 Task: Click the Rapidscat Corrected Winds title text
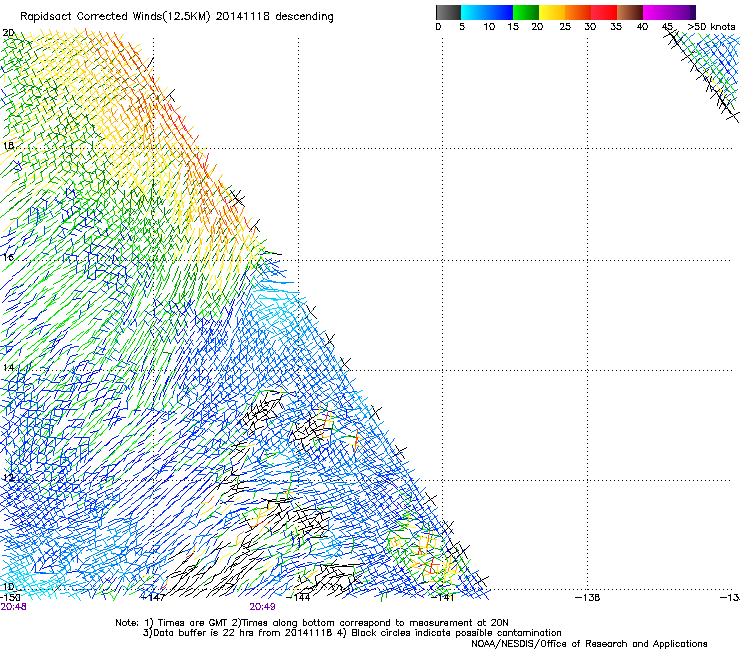[x=177, y=17]
